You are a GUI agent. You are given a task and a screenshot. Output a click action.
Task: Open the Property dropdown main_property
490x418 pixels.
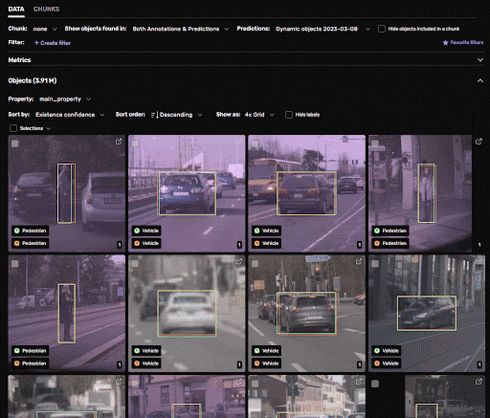[65, 99]
